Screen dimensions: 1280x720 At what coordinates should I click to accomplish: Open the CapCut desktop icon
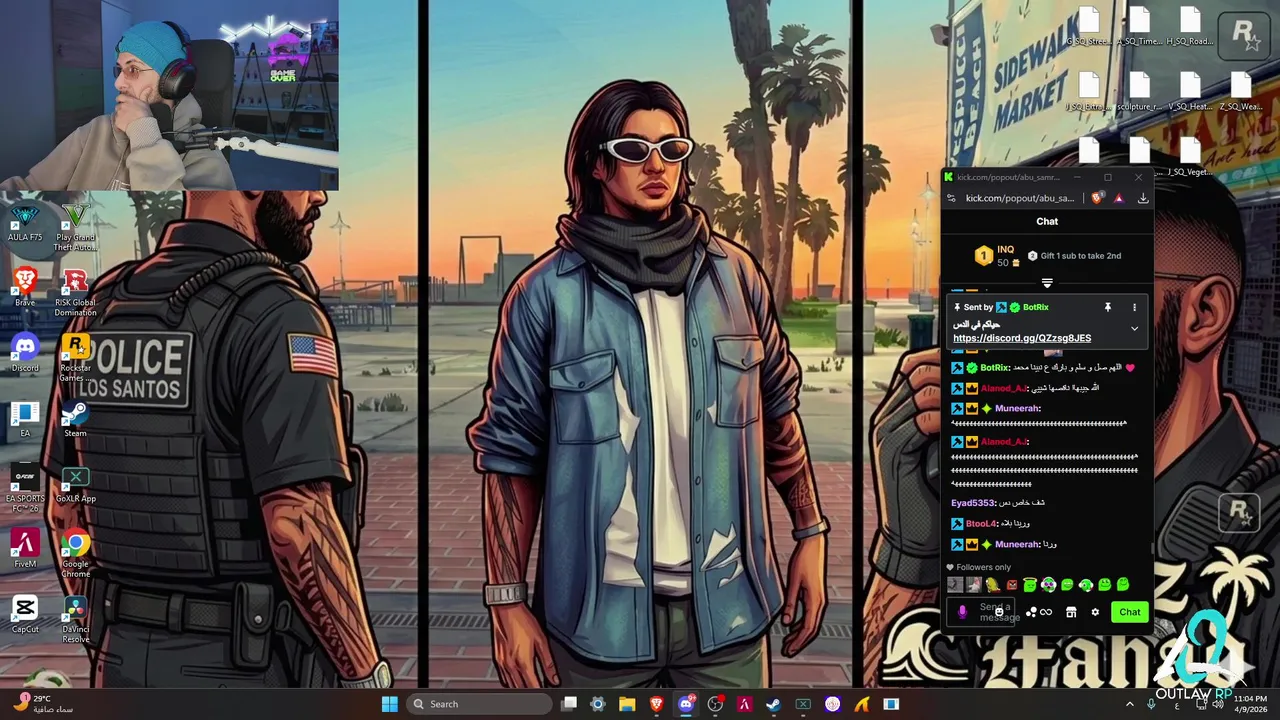pos(25,614)
